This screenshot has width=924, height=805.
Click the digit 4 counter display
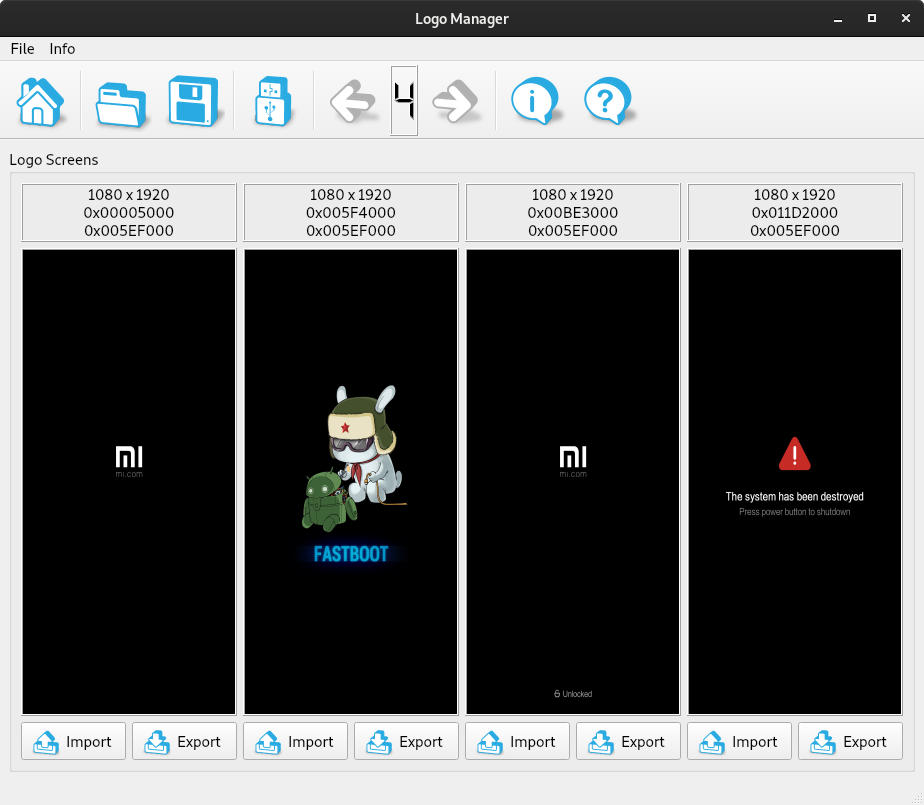404,101
